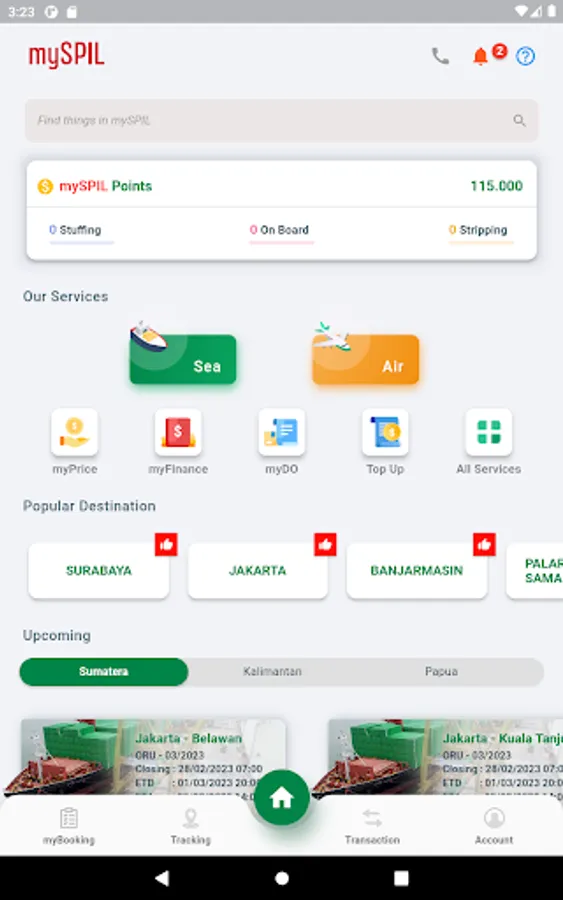Open the Tracking bottom tab

[x=191, y=825]
